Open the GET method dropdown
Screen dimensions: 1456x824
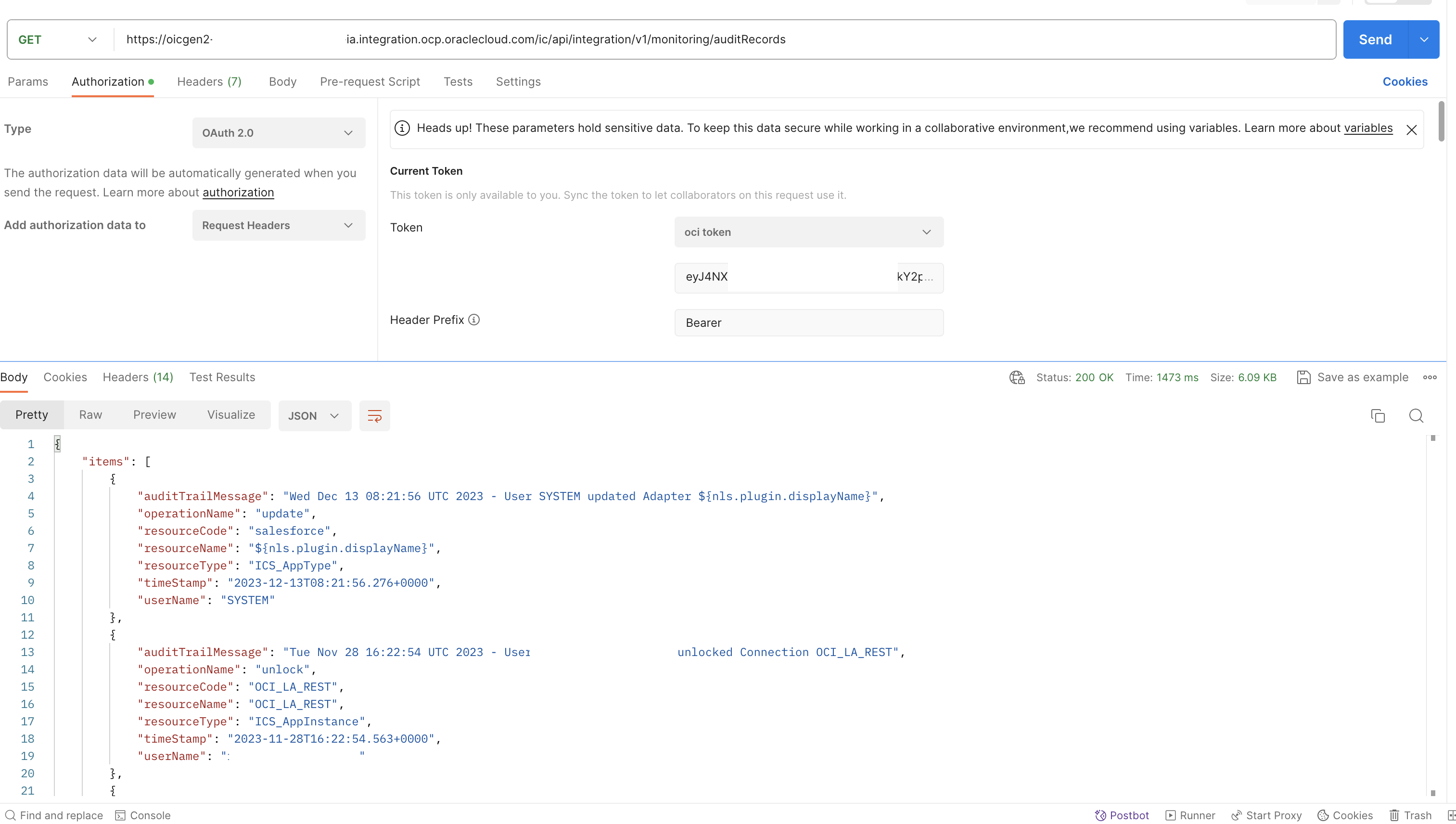coord(92,39)
